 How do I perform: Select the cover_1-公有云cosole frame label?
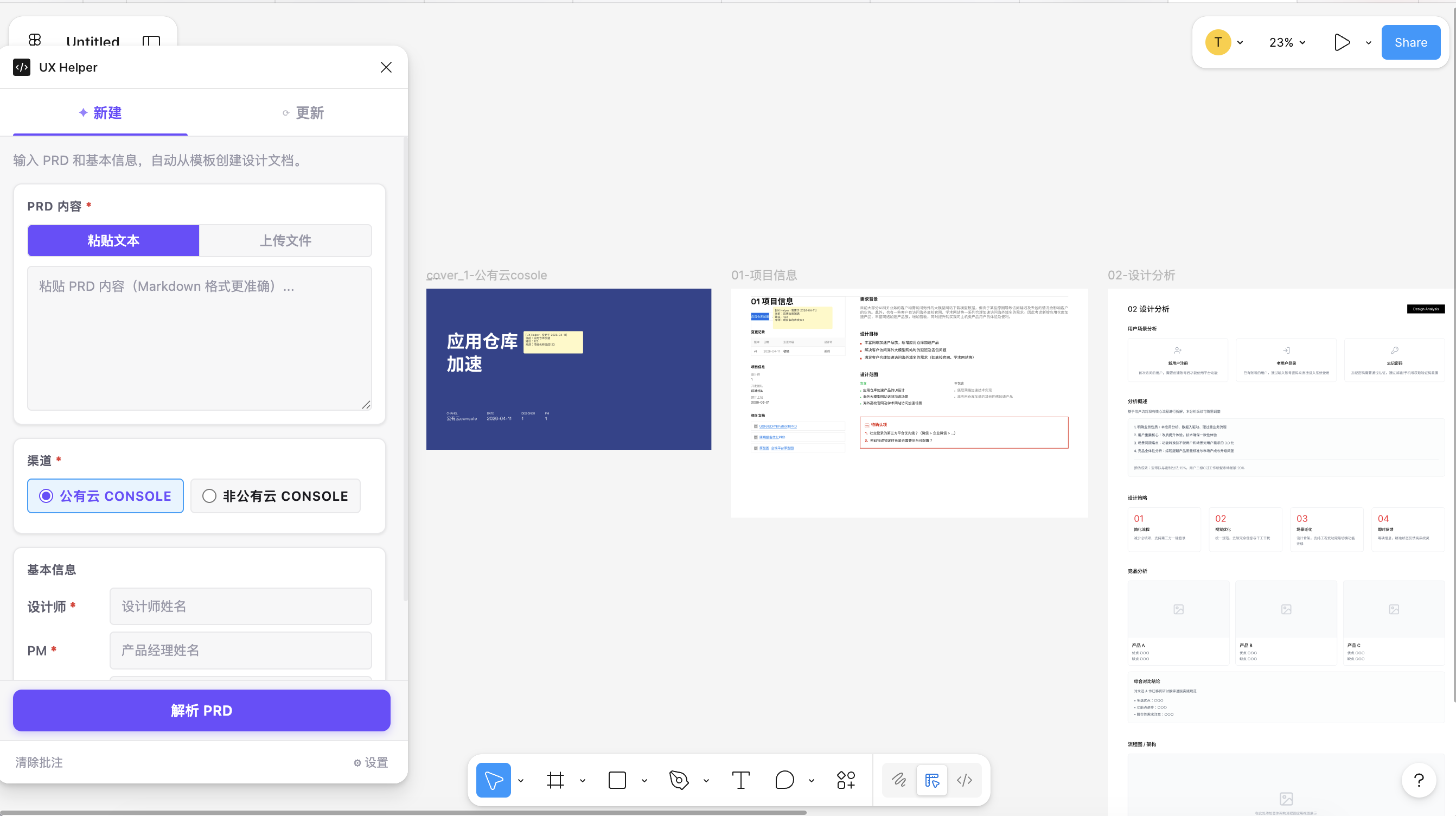coord(487,276)
